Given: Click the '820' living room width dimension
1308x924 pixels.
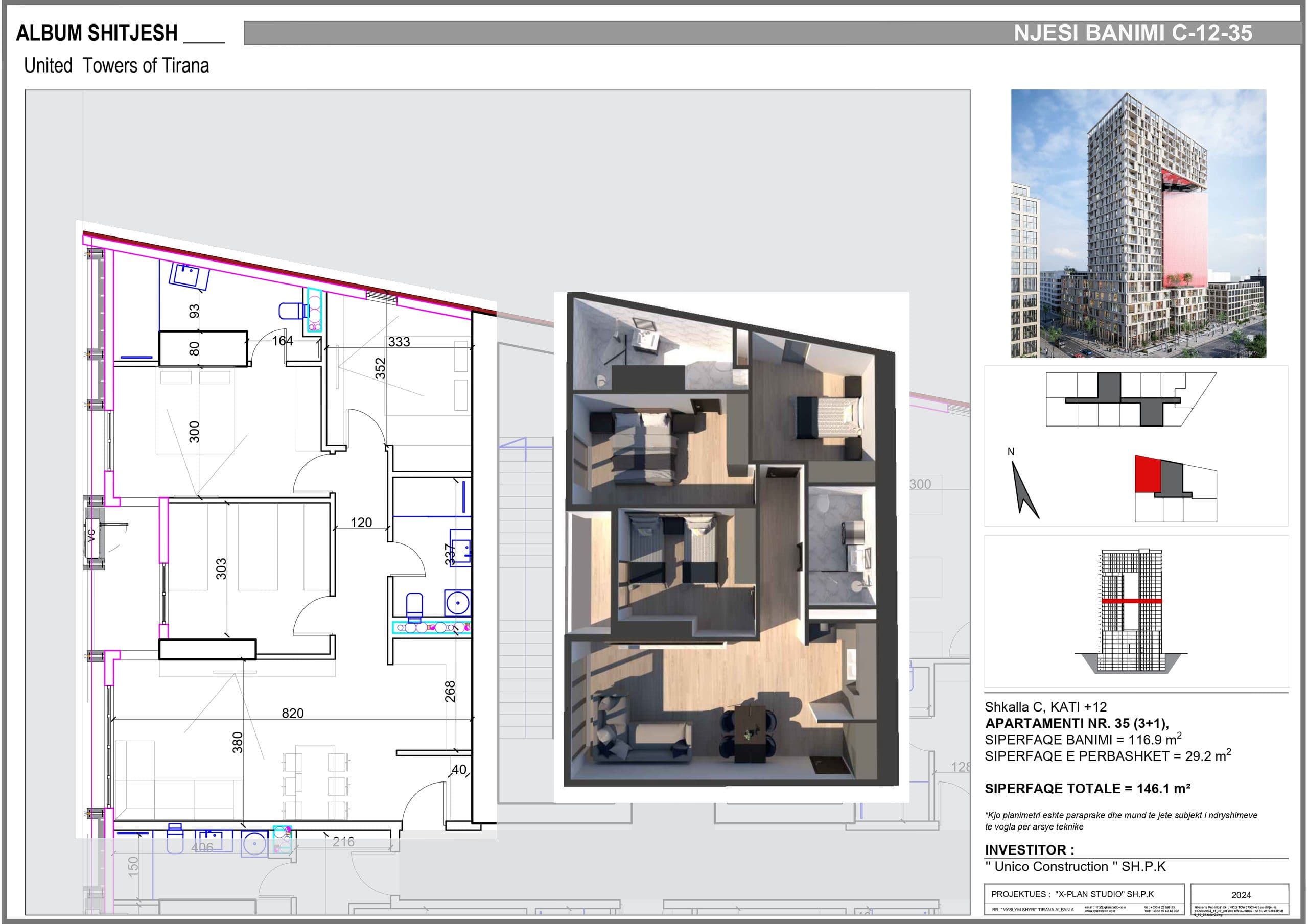Looking at the screenshot, I should [x=293, y=713].
